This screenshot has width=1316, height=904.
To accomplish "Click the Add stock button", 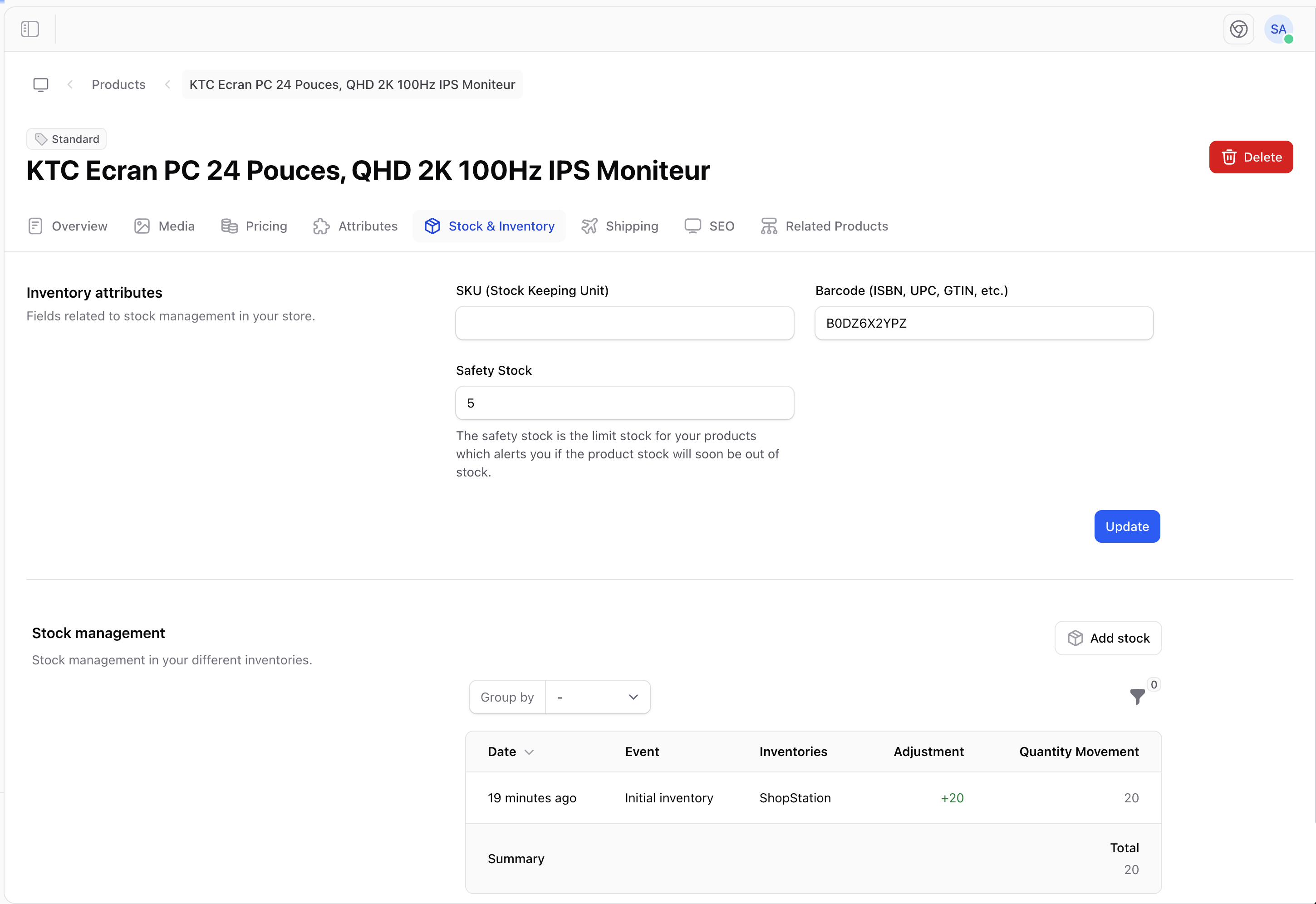I will [1108, 639].
